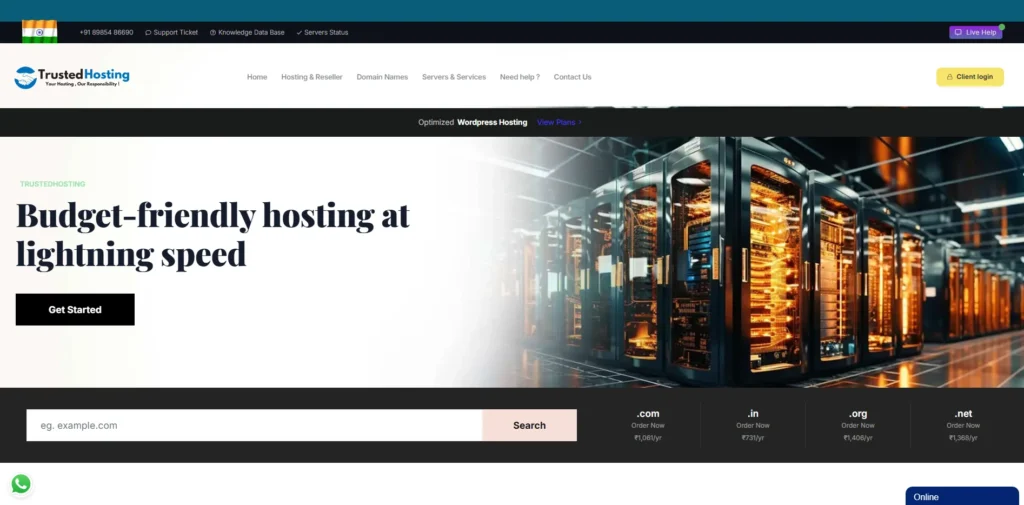Image resolution: width=1024 pixels, height=505 pixels.
Task: Click the domain Search button
Action: (529, 425)
